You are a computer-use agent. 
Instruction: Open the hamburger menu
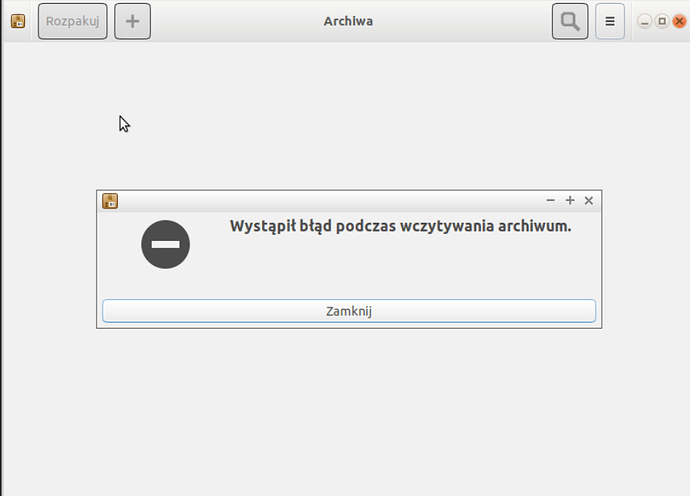pos(610,21)
